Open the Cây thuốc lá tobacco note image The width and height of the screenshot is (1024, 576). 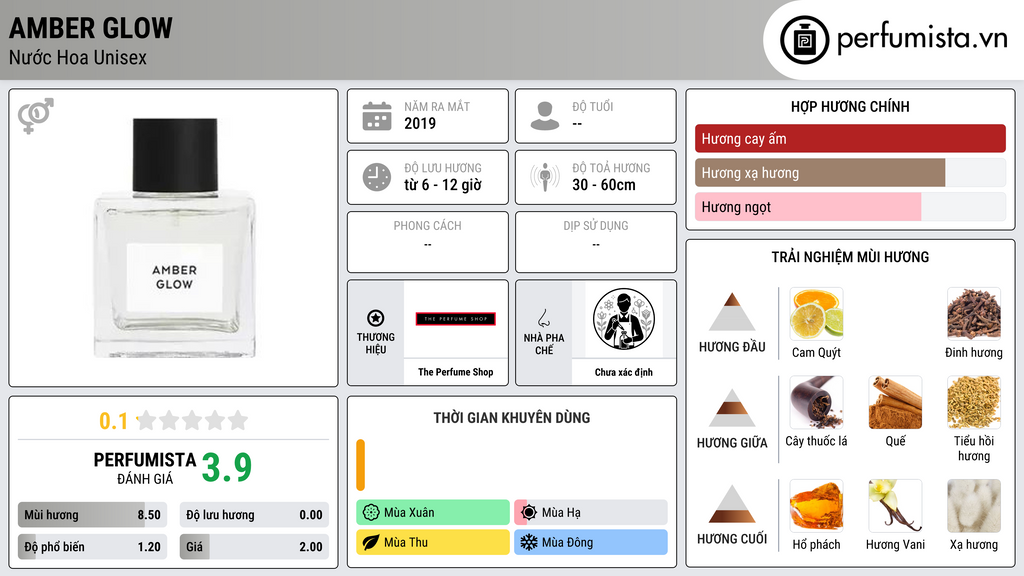816,402
